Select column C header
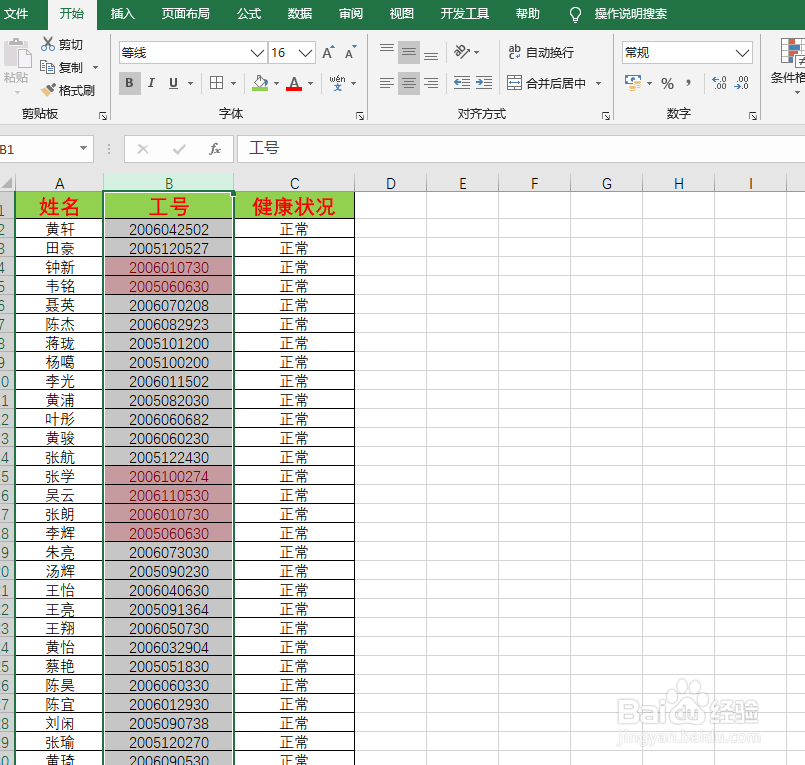Screen dimensions: 805x765 294,183
